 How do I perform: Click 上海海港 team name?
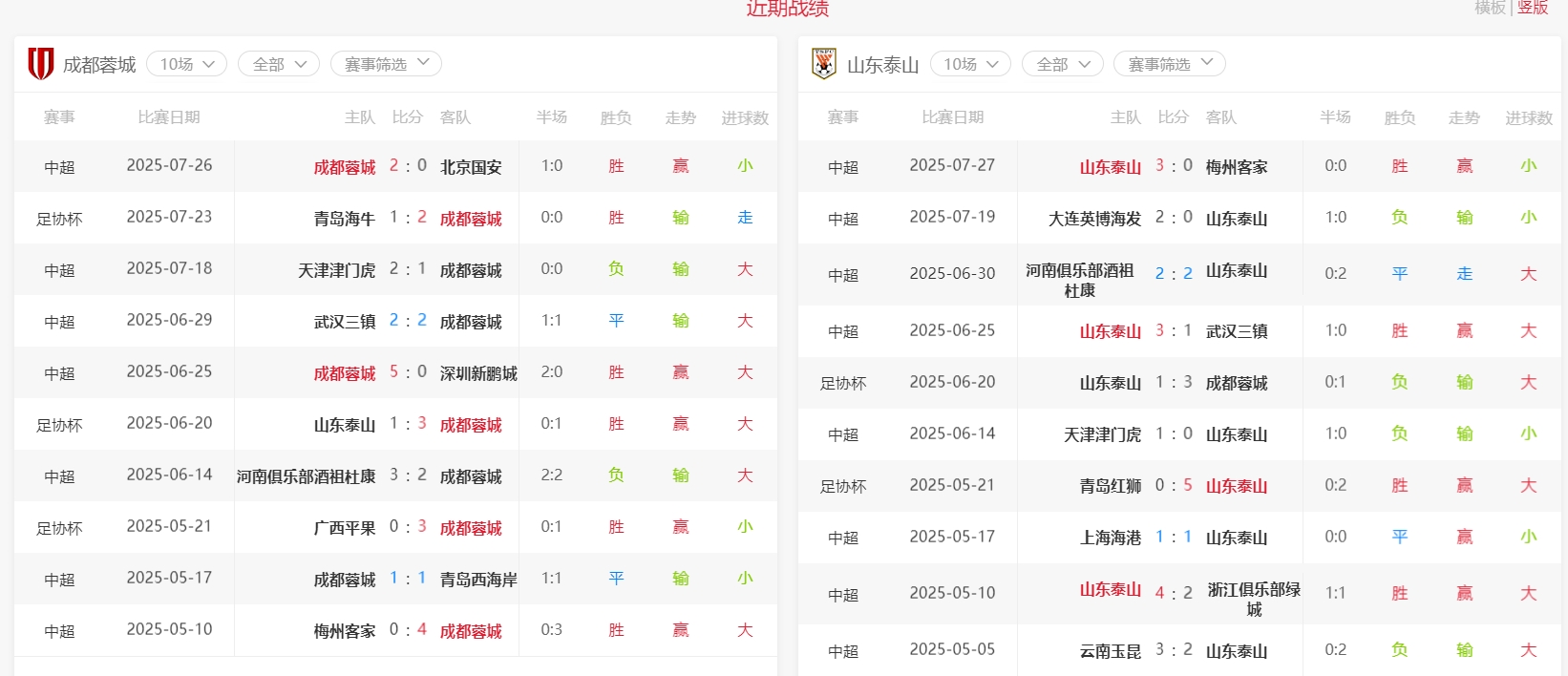[x=1110, y=538]
